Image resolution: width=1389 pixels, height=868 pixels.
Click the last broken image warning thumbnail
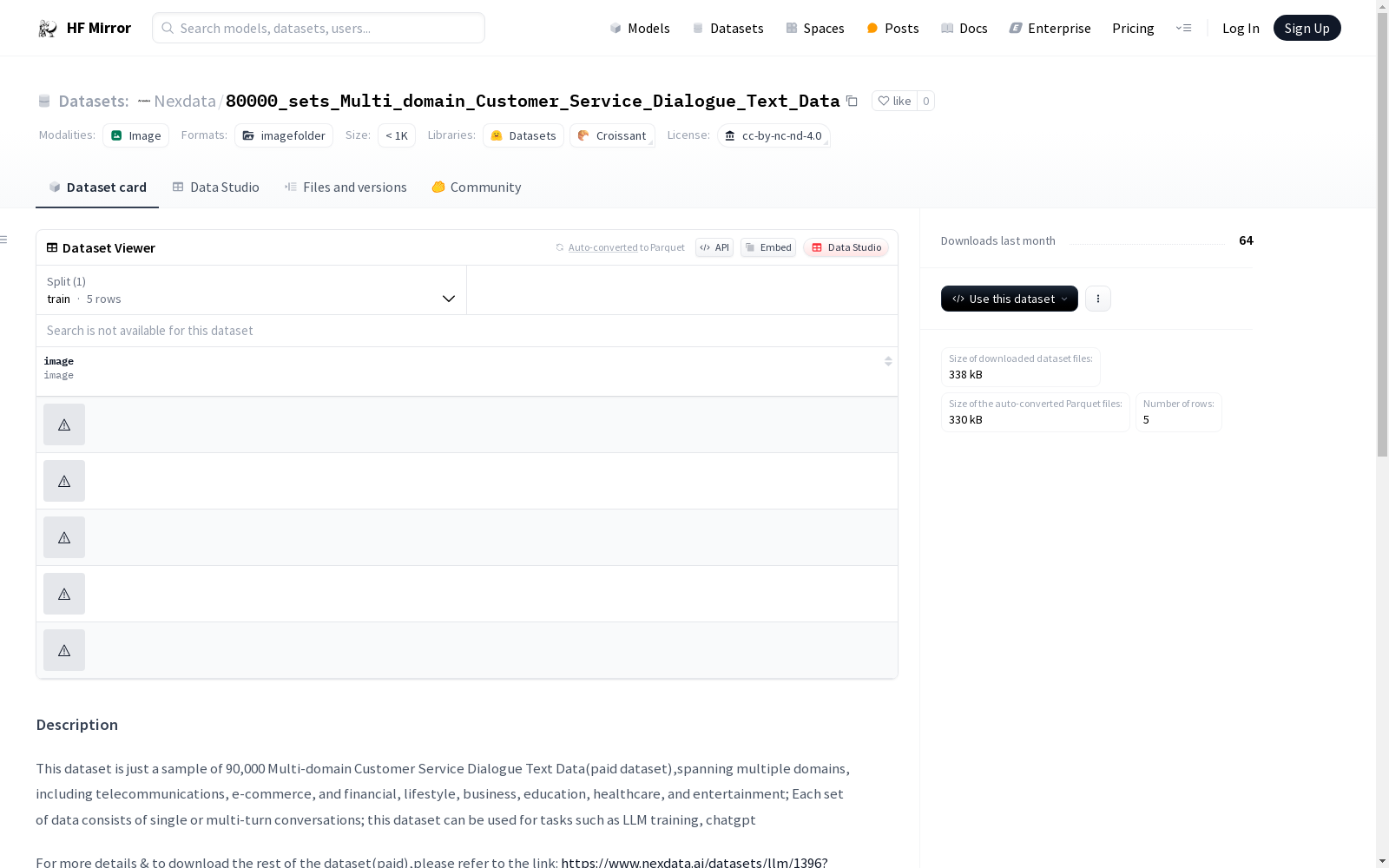[x=64, y=650]
